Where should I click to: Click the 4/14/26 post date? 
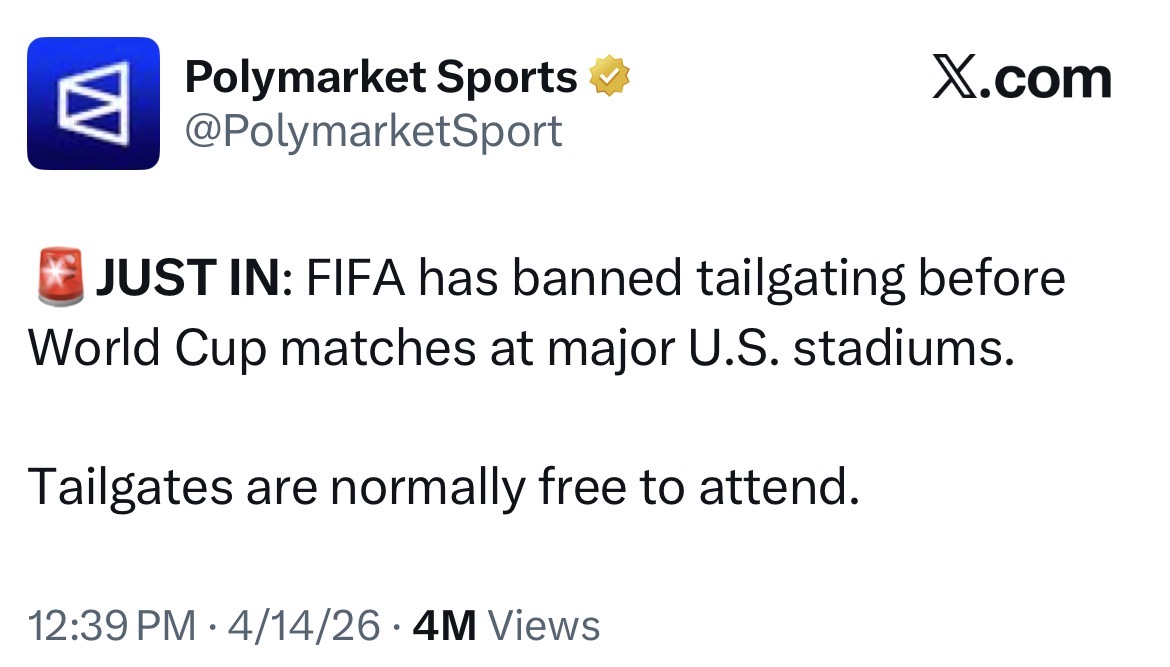(304, 626)
